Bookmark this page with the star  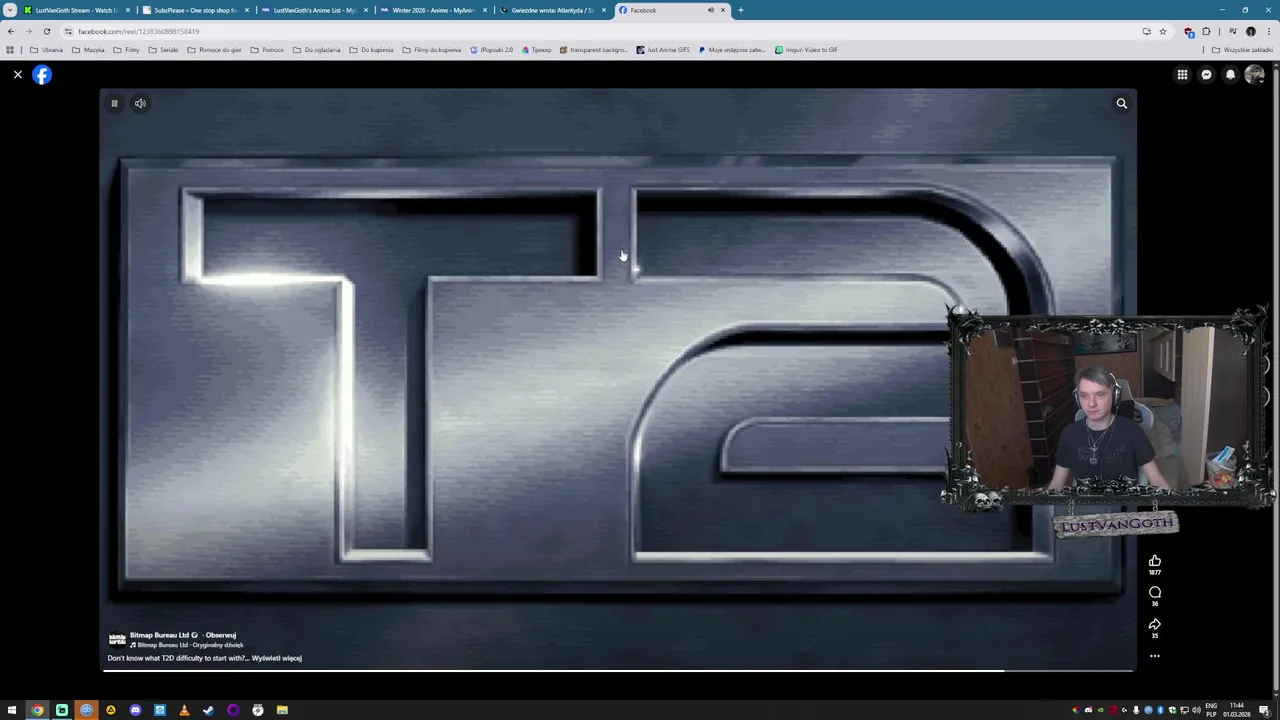1162,31
